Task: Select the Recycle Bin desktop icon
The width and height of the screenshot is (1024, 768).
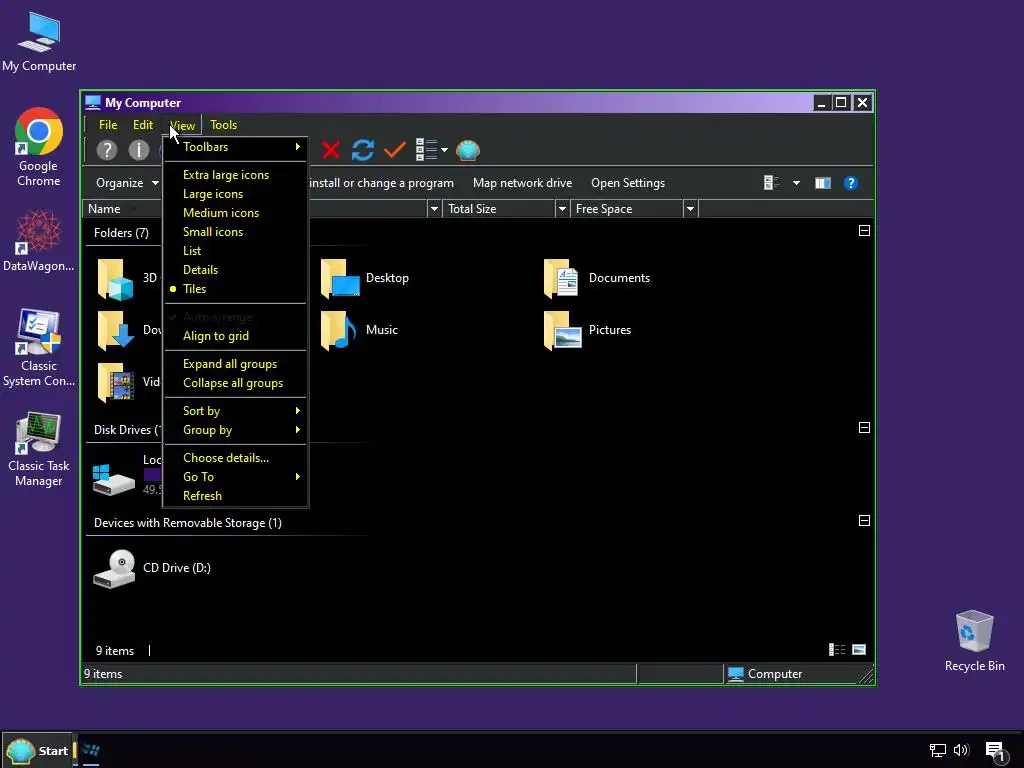Action: (974, 641)
